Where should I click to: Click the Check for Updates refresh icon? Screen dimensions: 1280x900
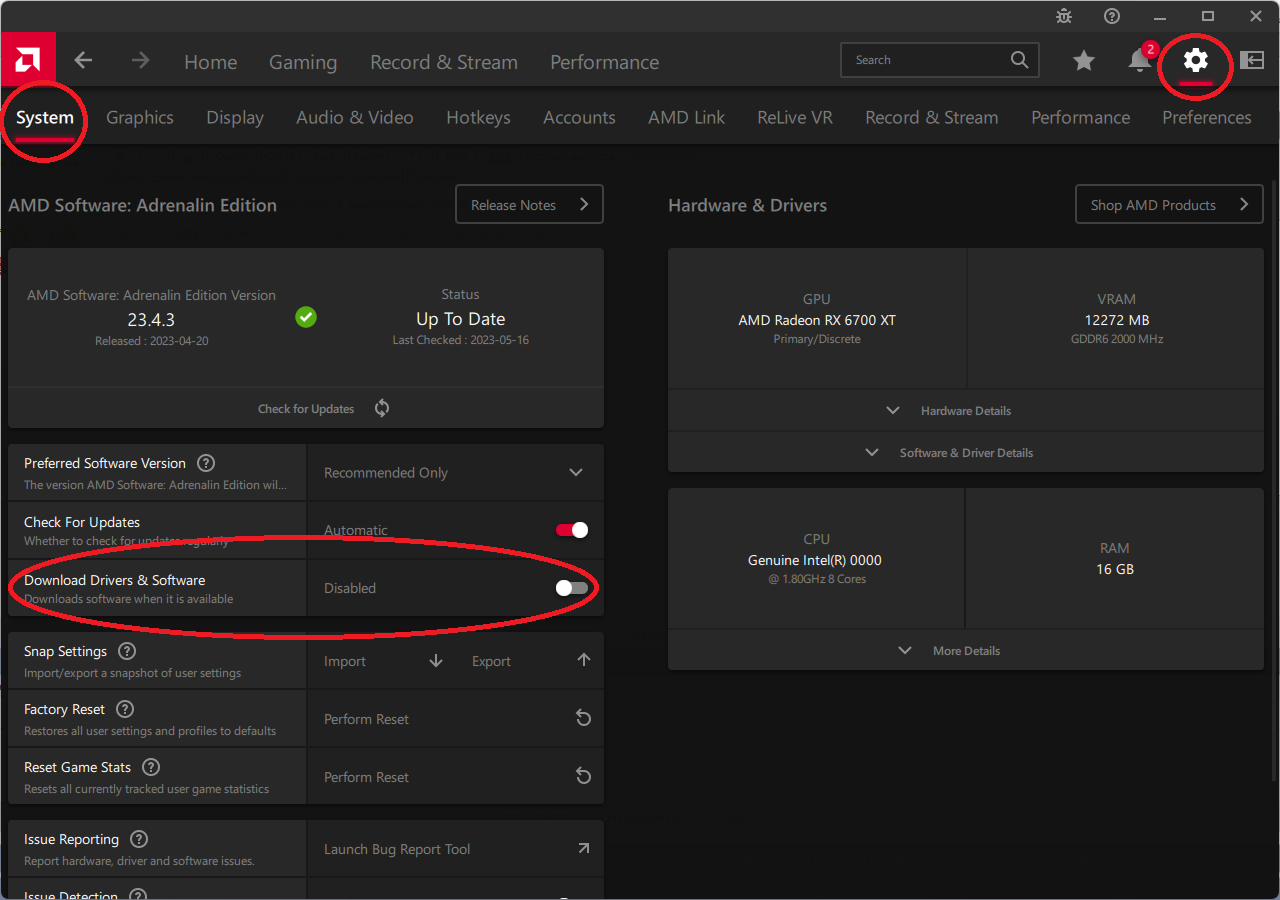click(382, 408)
